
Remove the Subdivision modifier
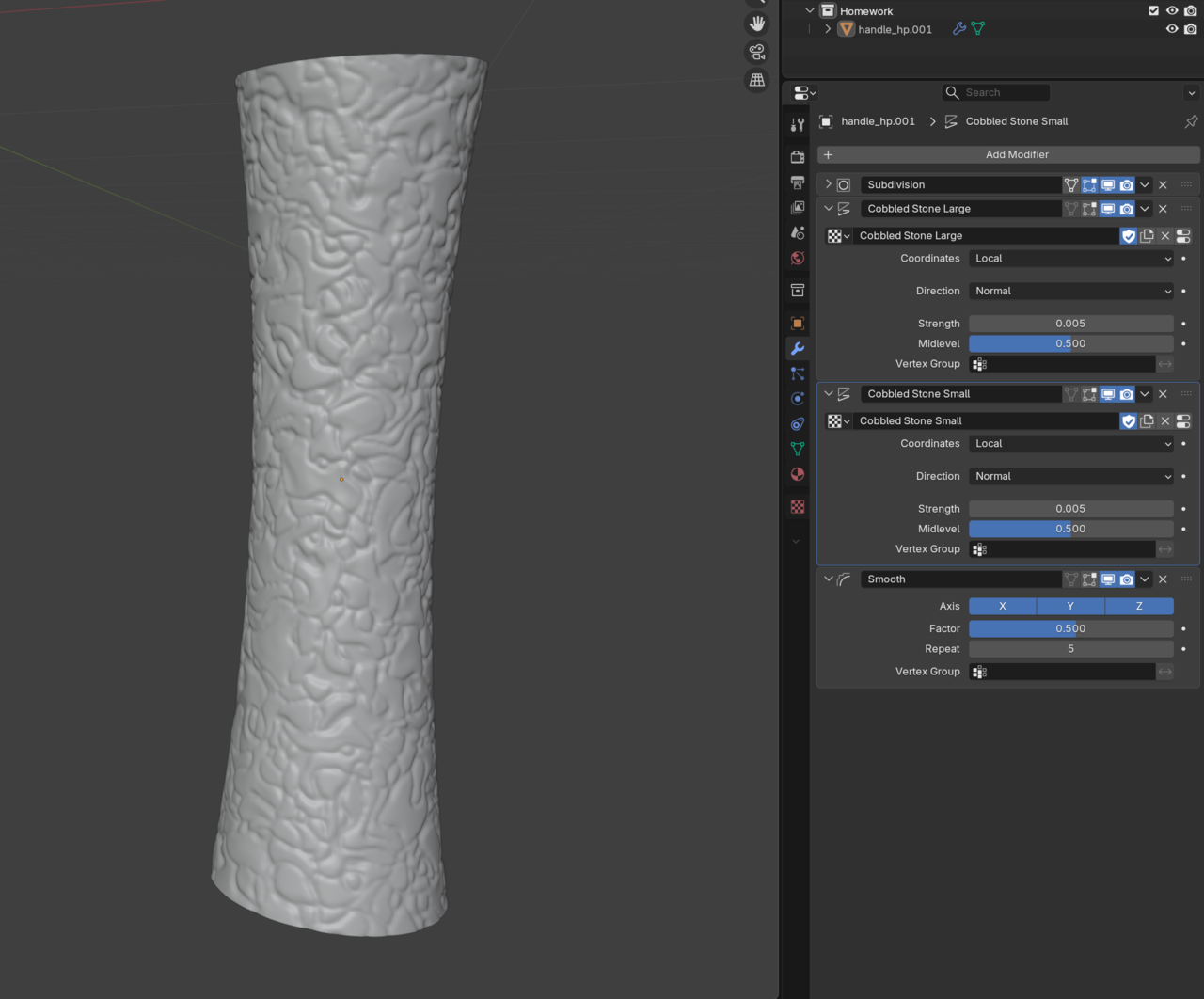[1164, 185]
